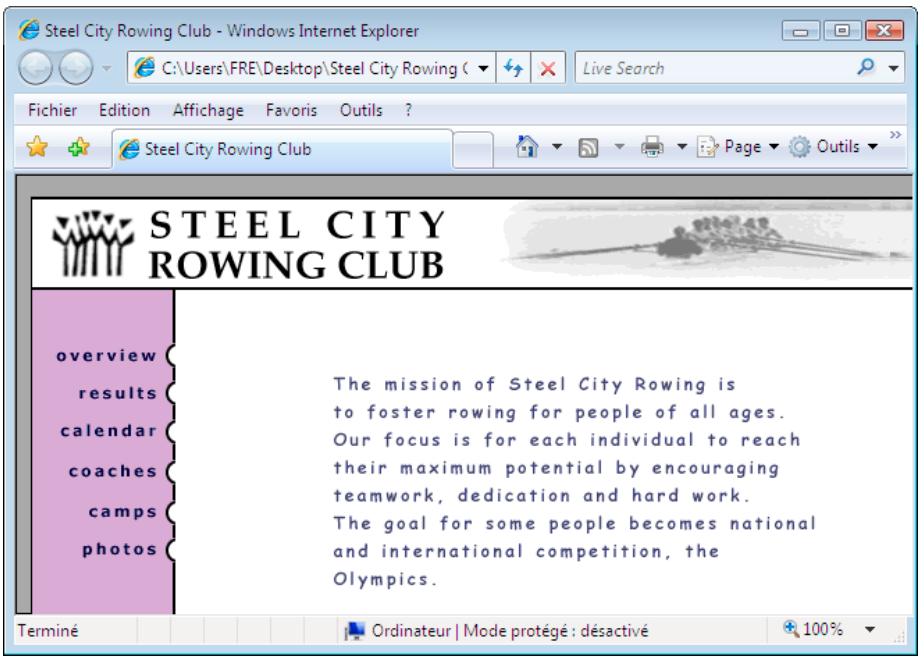Click the new tab button
Image resolution: width=924 pixels, height=657 pixels.
[x=474, y=149]
